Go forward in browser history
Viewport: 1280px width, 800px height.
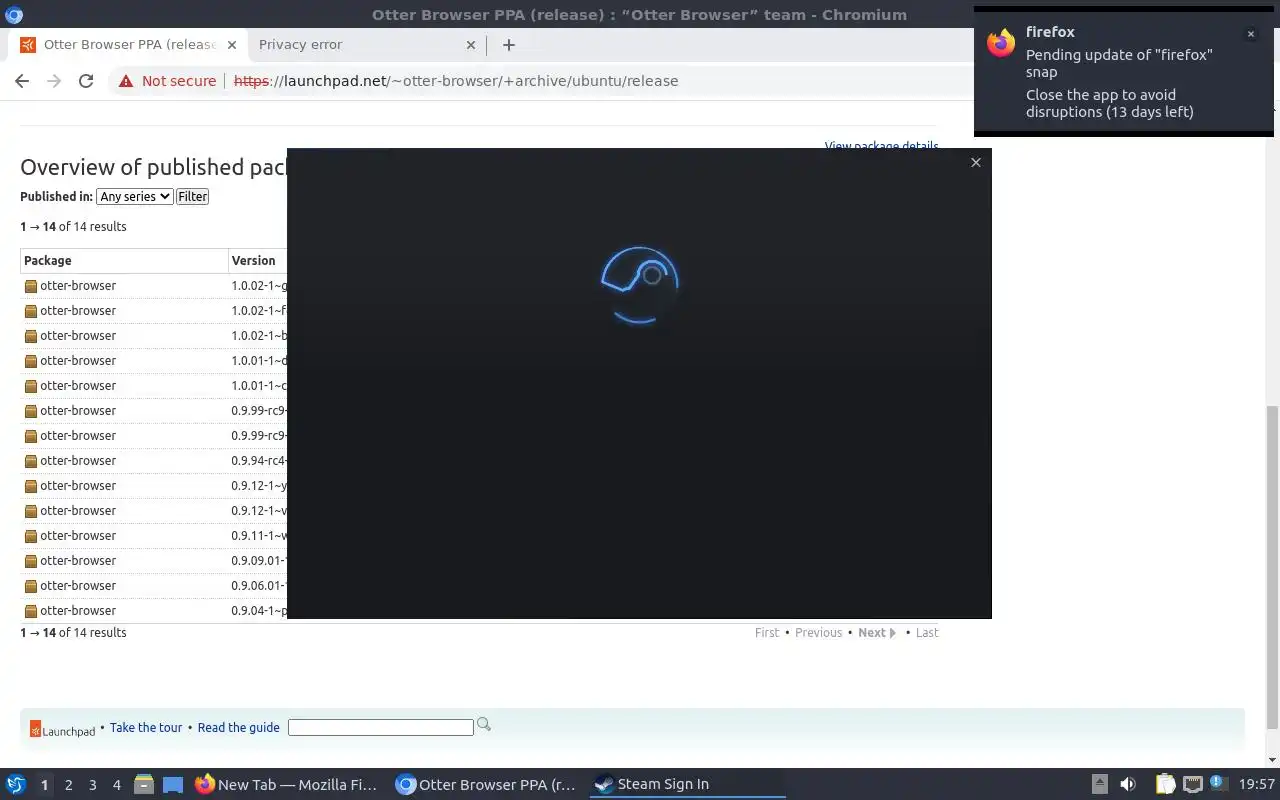point(54,81)
